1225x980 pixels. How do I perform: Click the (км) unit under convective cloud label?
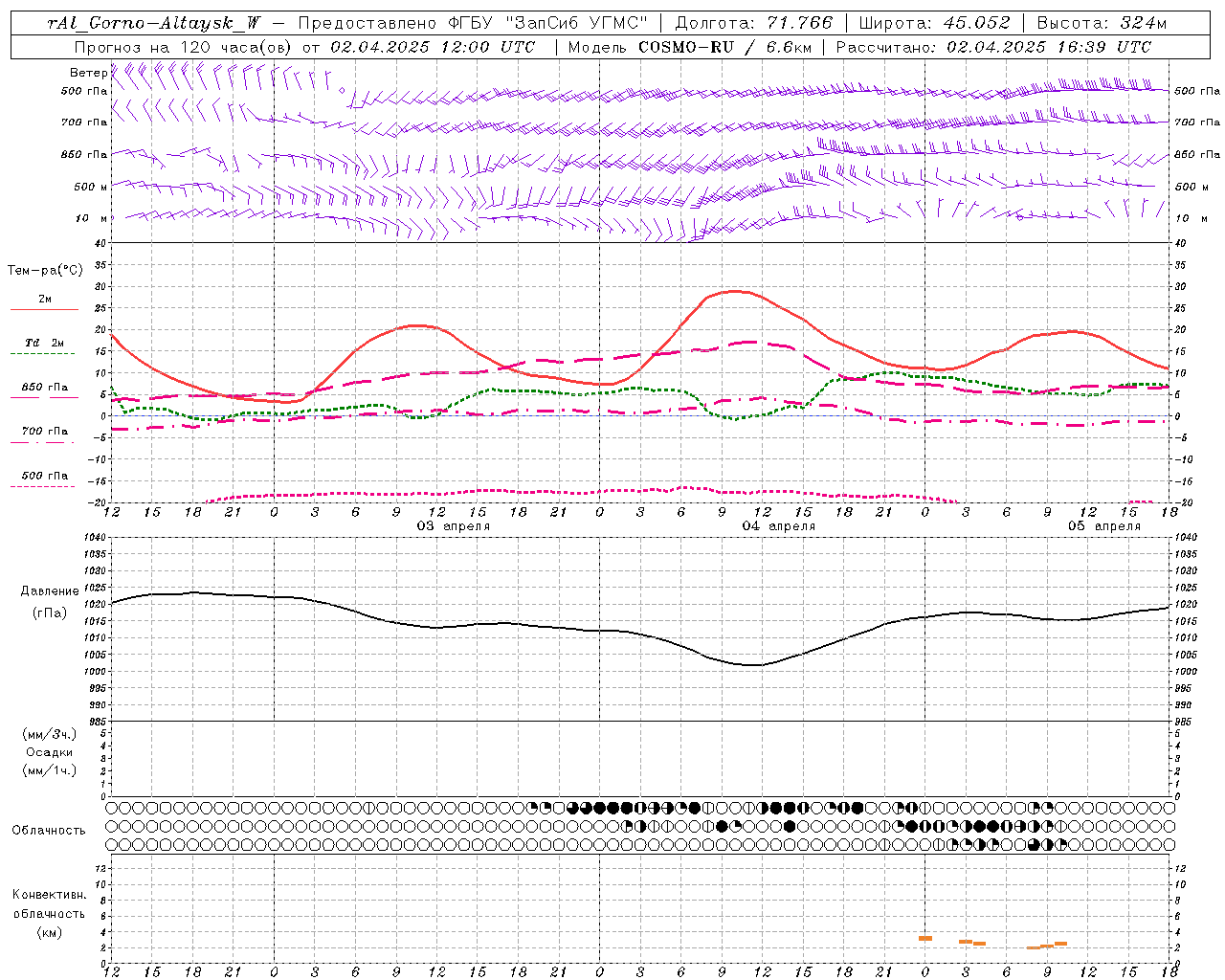(x=49, y=932)
